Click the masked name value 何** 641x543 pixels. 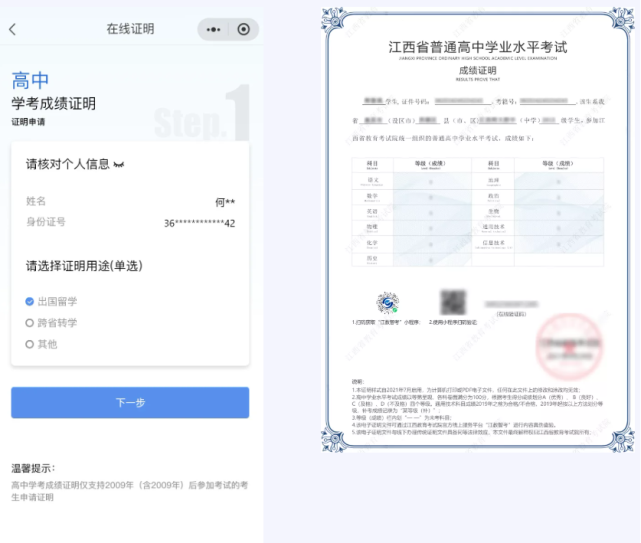click(x=225, y=202)
